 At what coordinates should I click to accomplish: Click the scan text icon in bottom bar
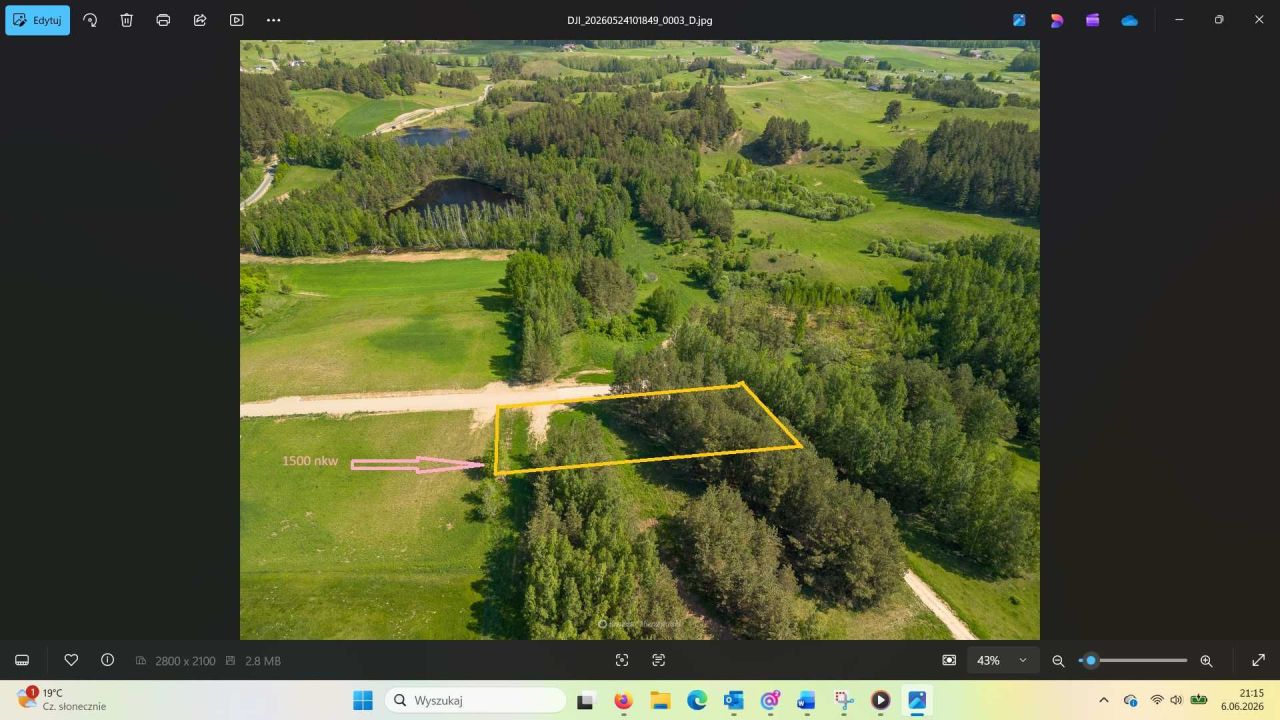(658, 660)
